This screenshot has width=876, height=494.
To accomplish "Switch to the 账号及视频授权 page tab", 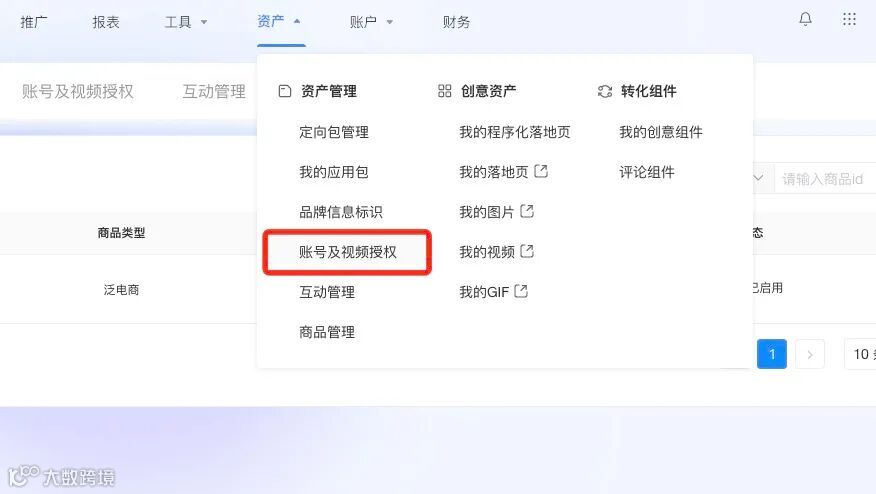I will point(78,92).
